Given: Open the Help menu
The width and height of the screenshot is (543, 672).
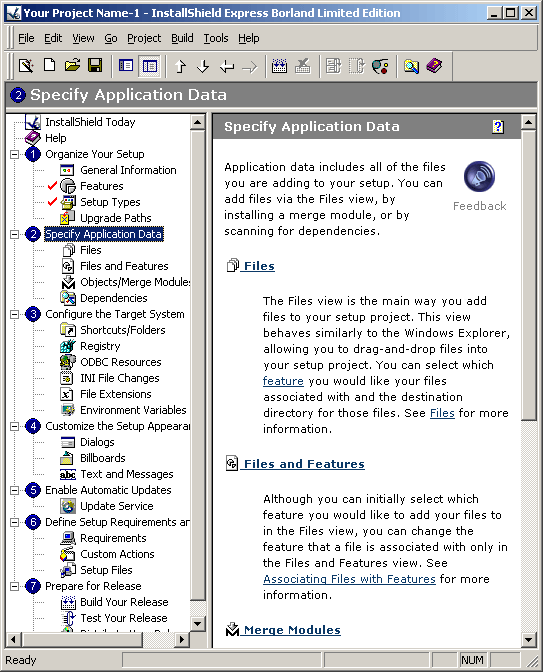Looking at the screenshot, I should tap(249, 38).
